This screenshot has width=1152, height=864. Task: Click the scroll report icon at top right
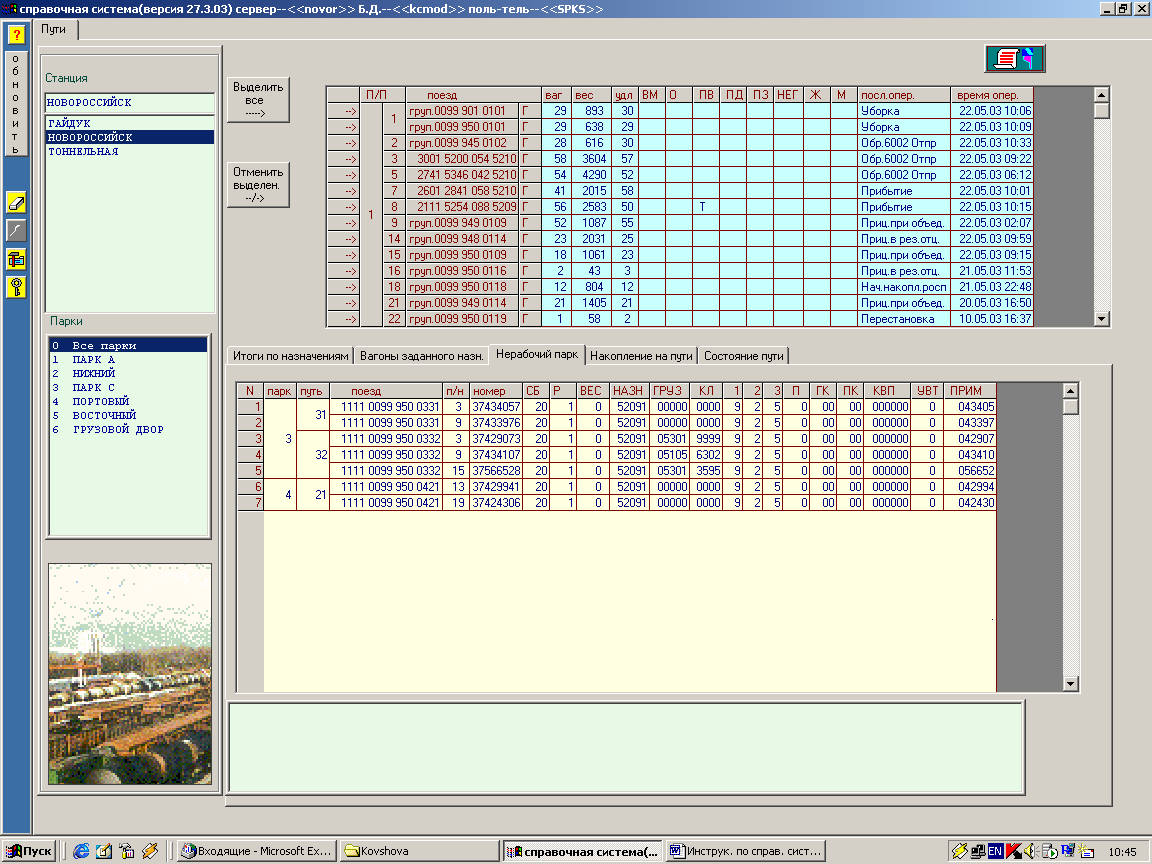1014,58
